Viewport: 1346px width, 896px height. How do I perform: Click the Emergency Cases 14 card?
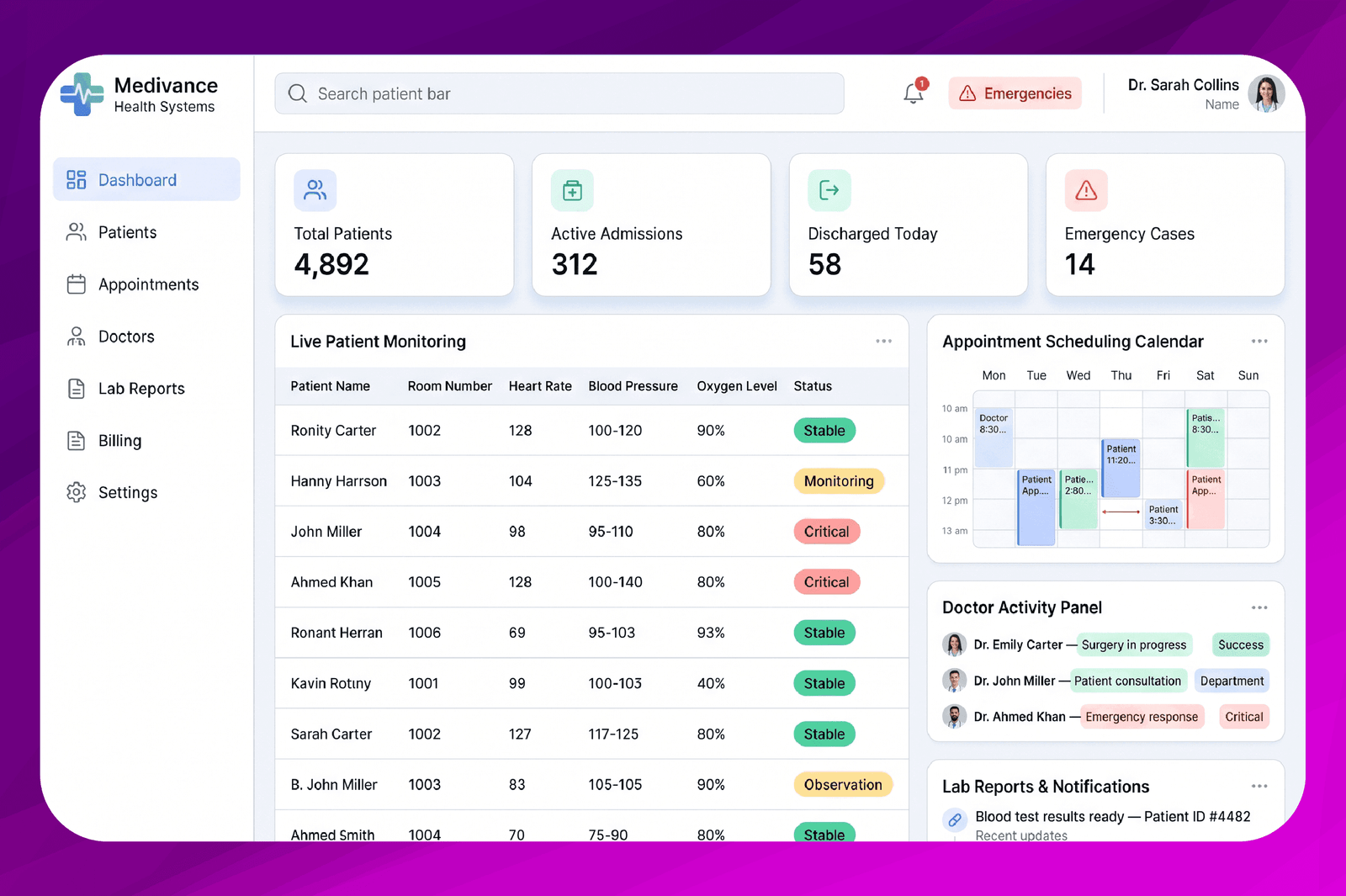click(1165, 225)
